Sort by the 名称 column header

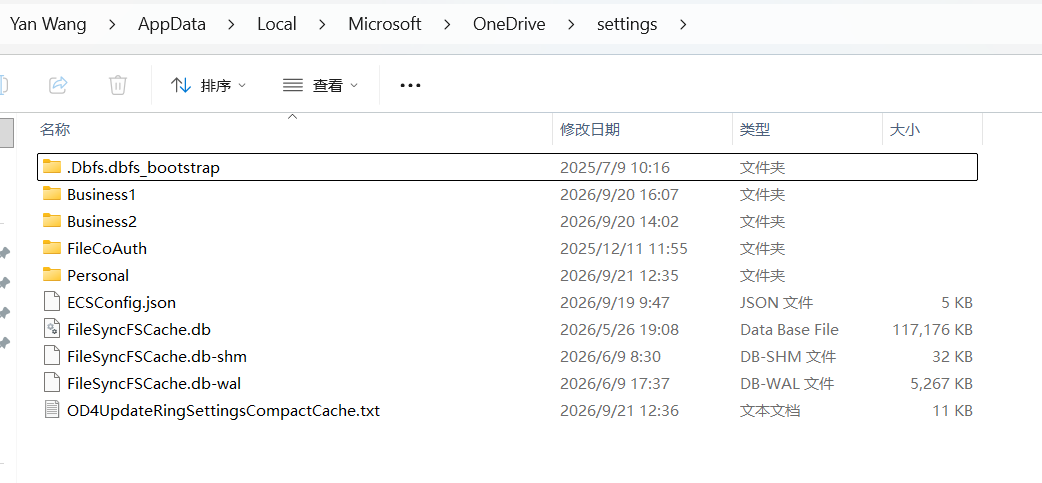tap(55, 130)
